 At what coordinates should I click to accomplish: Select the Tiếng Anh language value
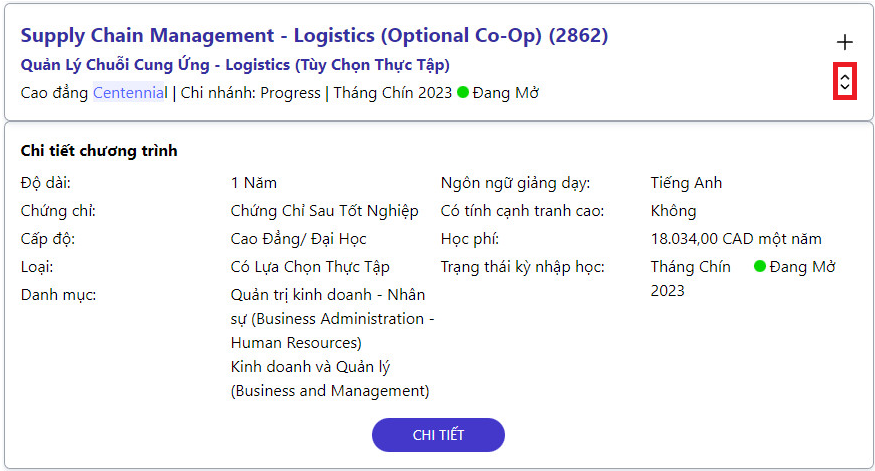686,183
